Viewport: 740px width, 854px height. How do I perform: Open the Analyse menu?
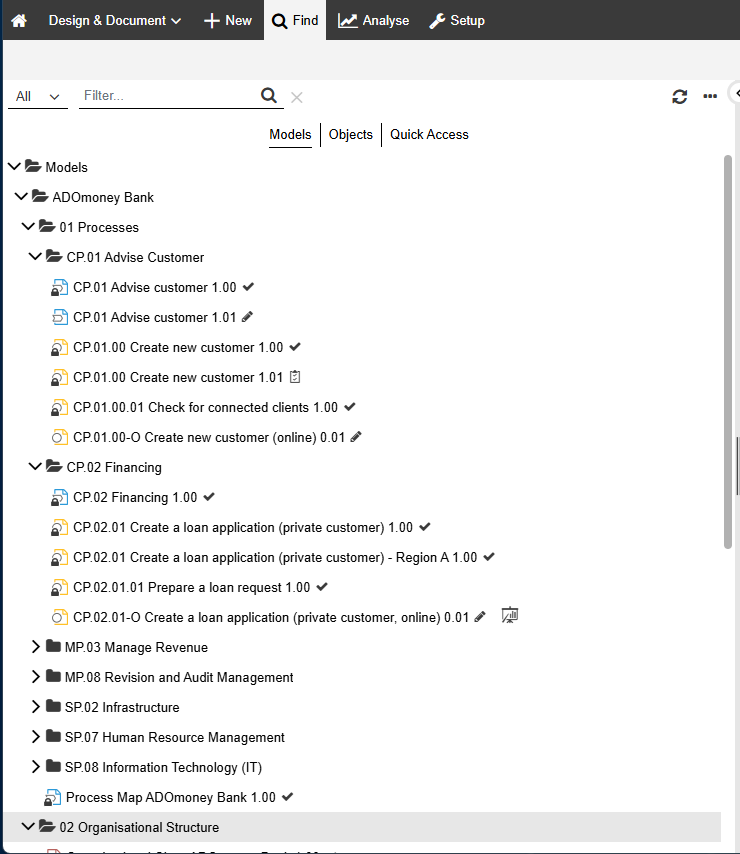[373, 20]
